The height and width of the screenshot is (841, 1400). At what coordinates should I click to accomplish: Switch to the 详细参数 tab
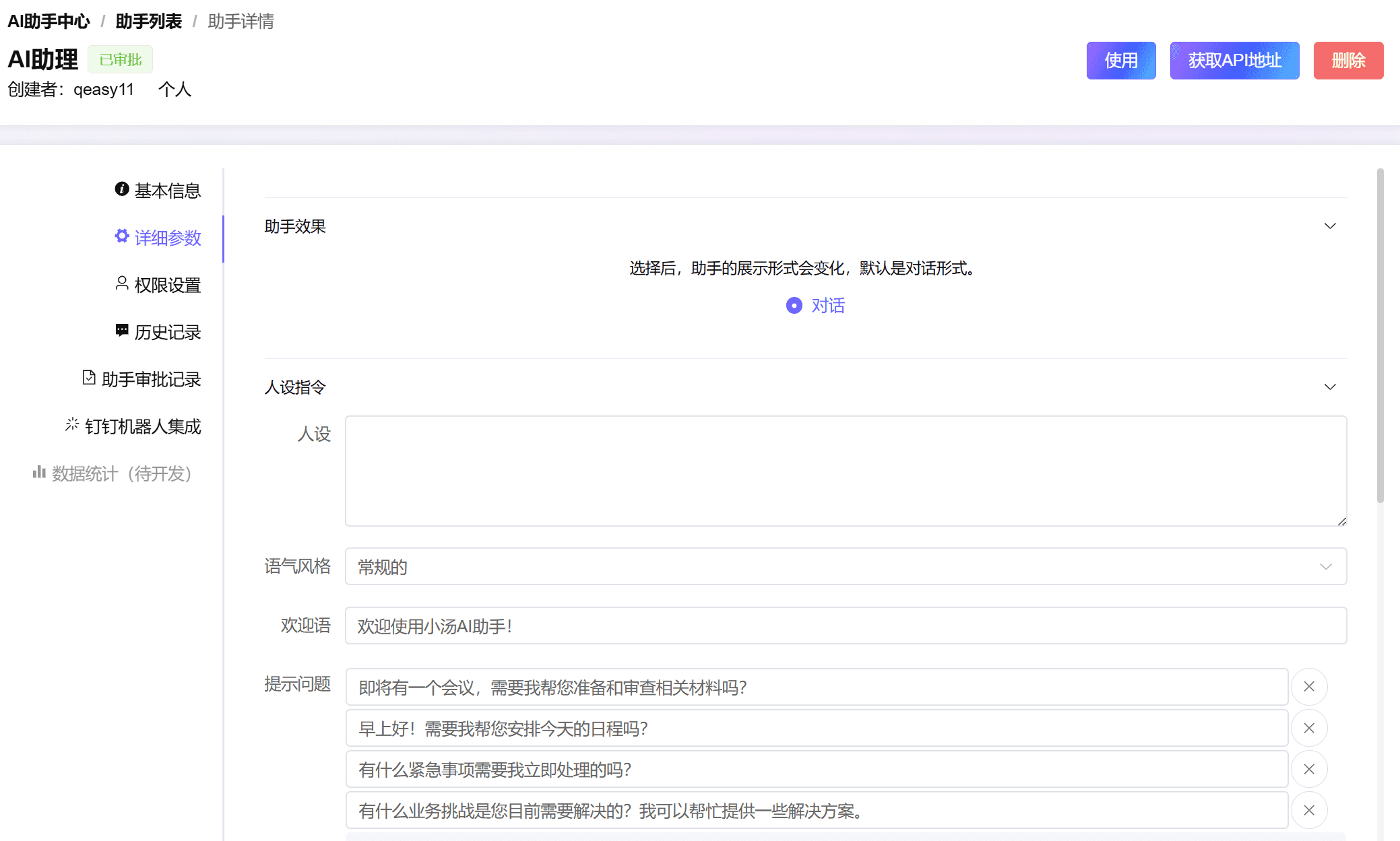pyautogui.click(x=158, y=238)
